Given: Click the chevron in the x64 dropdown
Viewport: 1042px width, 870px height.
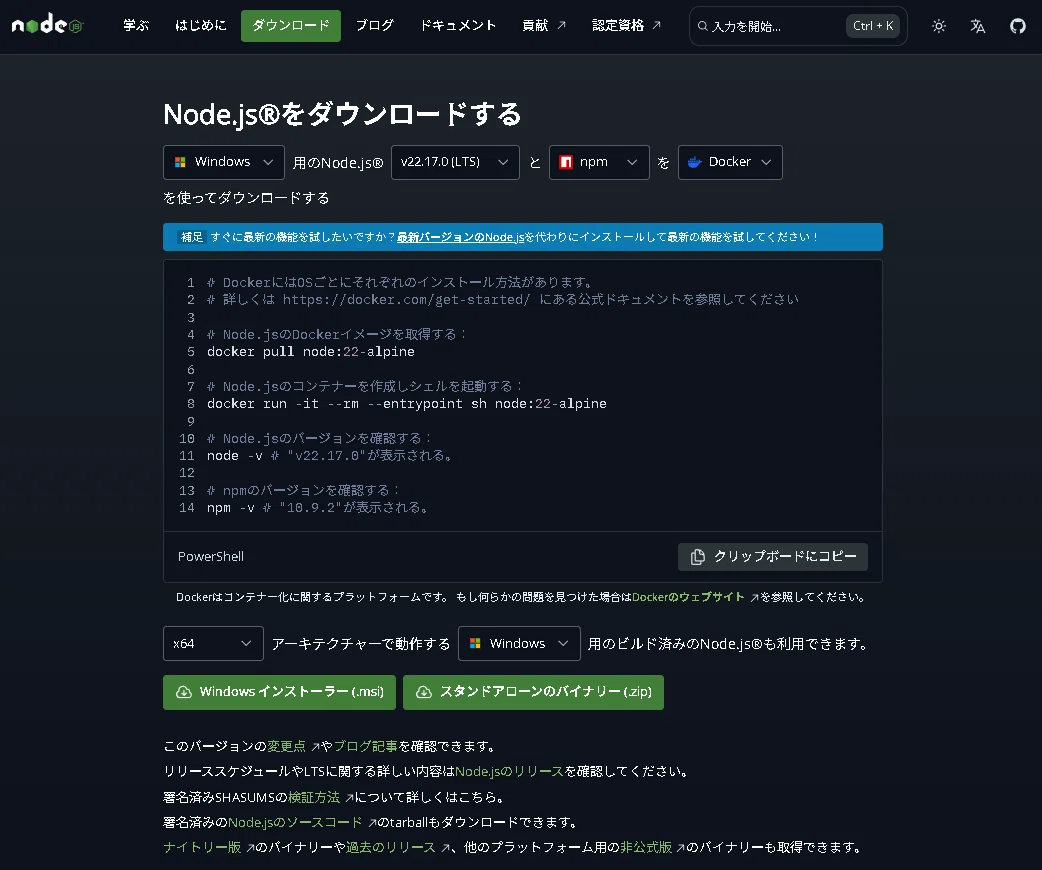Looking at the screenshot, I should point(246,643).
